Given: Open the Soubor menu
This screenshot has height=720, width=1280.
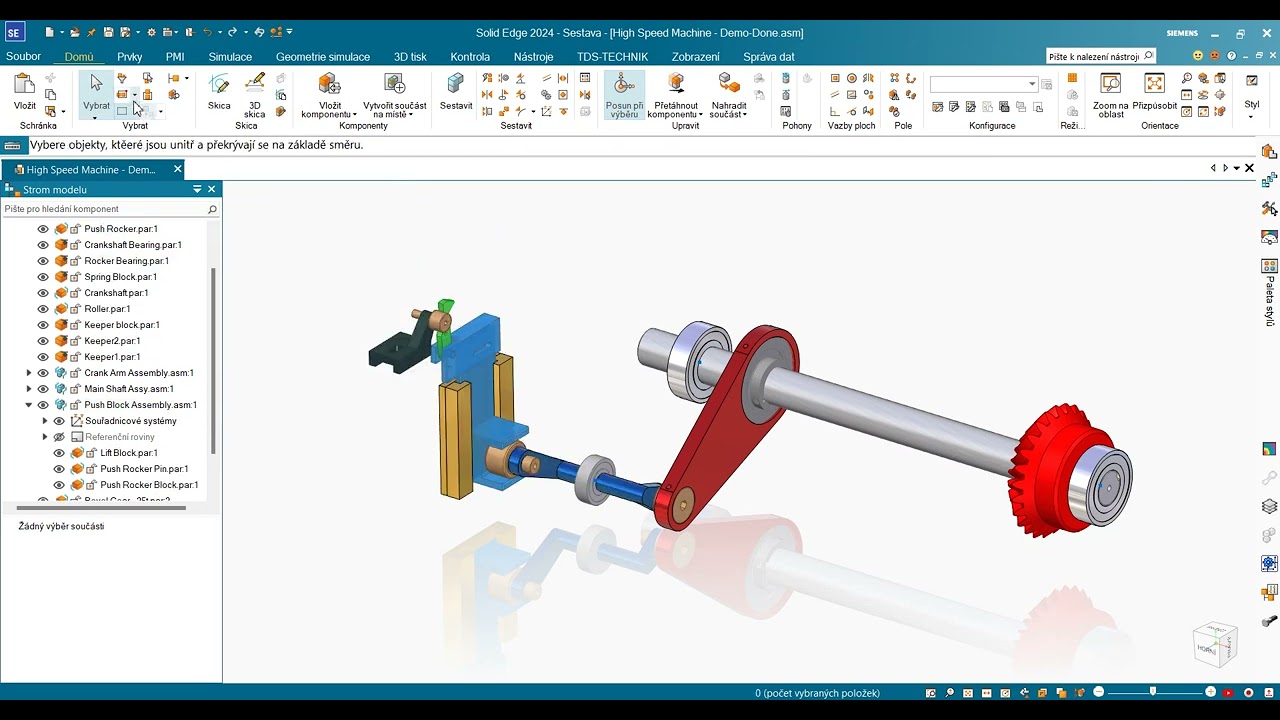Looking at the screenshot, I should point(23,57).
